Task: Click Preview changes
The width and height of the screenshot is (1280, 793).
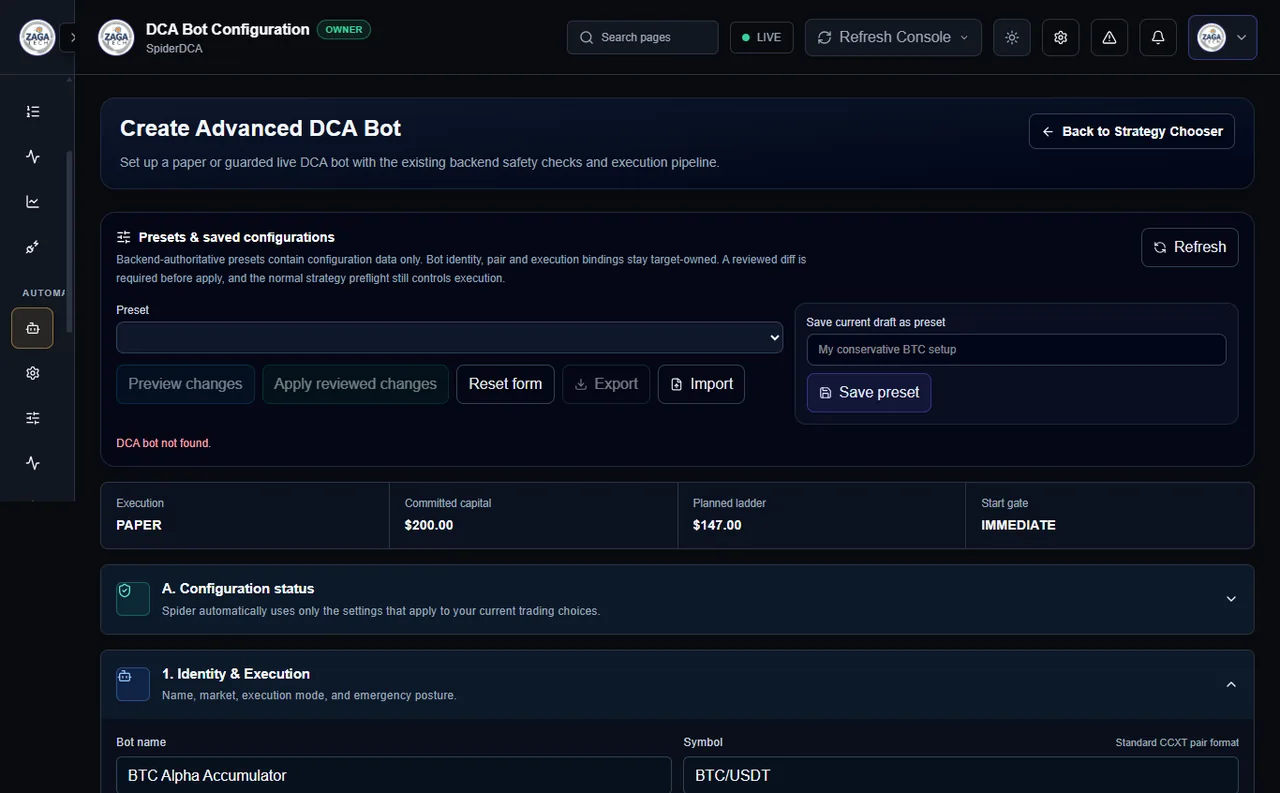Action: pos(185,384)
